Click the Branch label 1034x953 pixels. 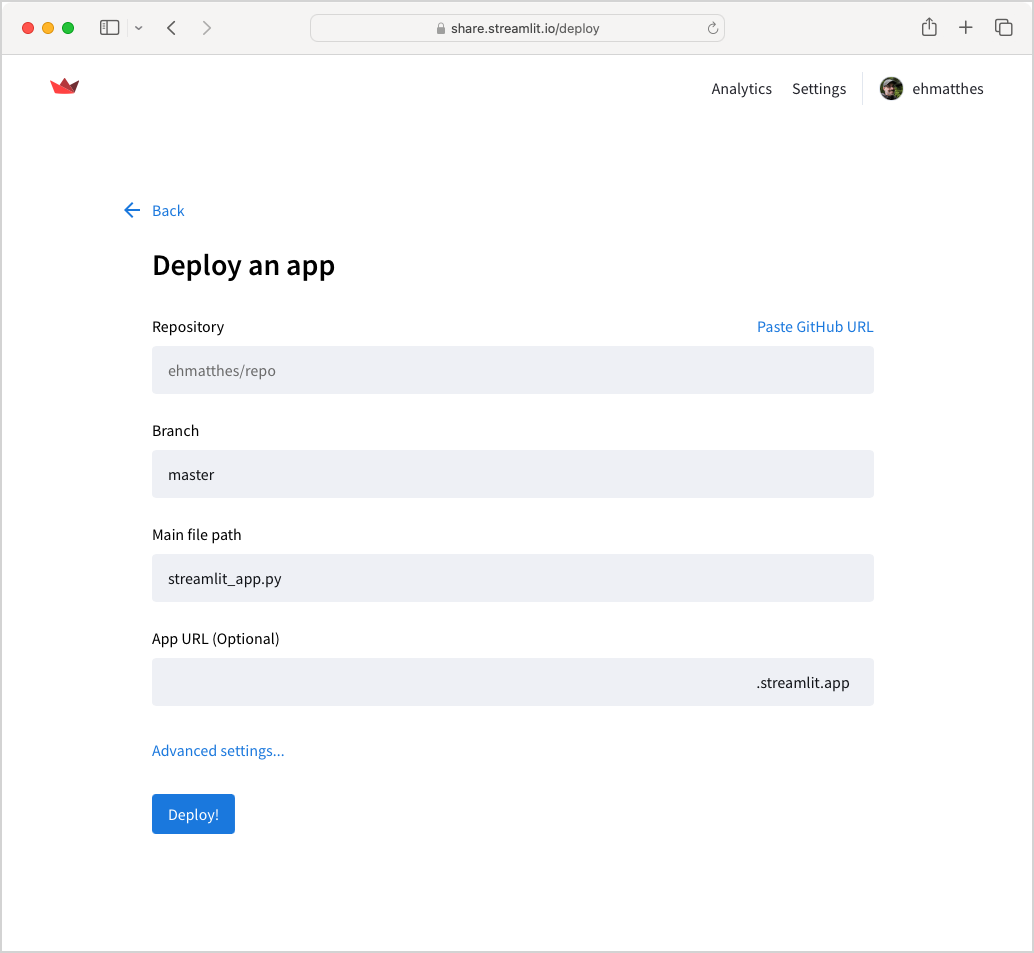175,431
